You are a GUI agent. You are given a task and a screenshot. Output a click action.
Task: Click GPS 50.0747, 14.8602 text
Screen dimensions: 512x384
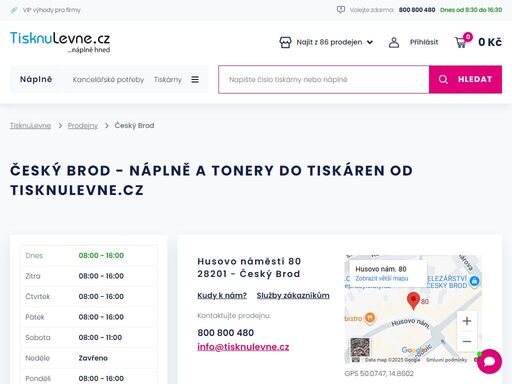tap(379, 374)
